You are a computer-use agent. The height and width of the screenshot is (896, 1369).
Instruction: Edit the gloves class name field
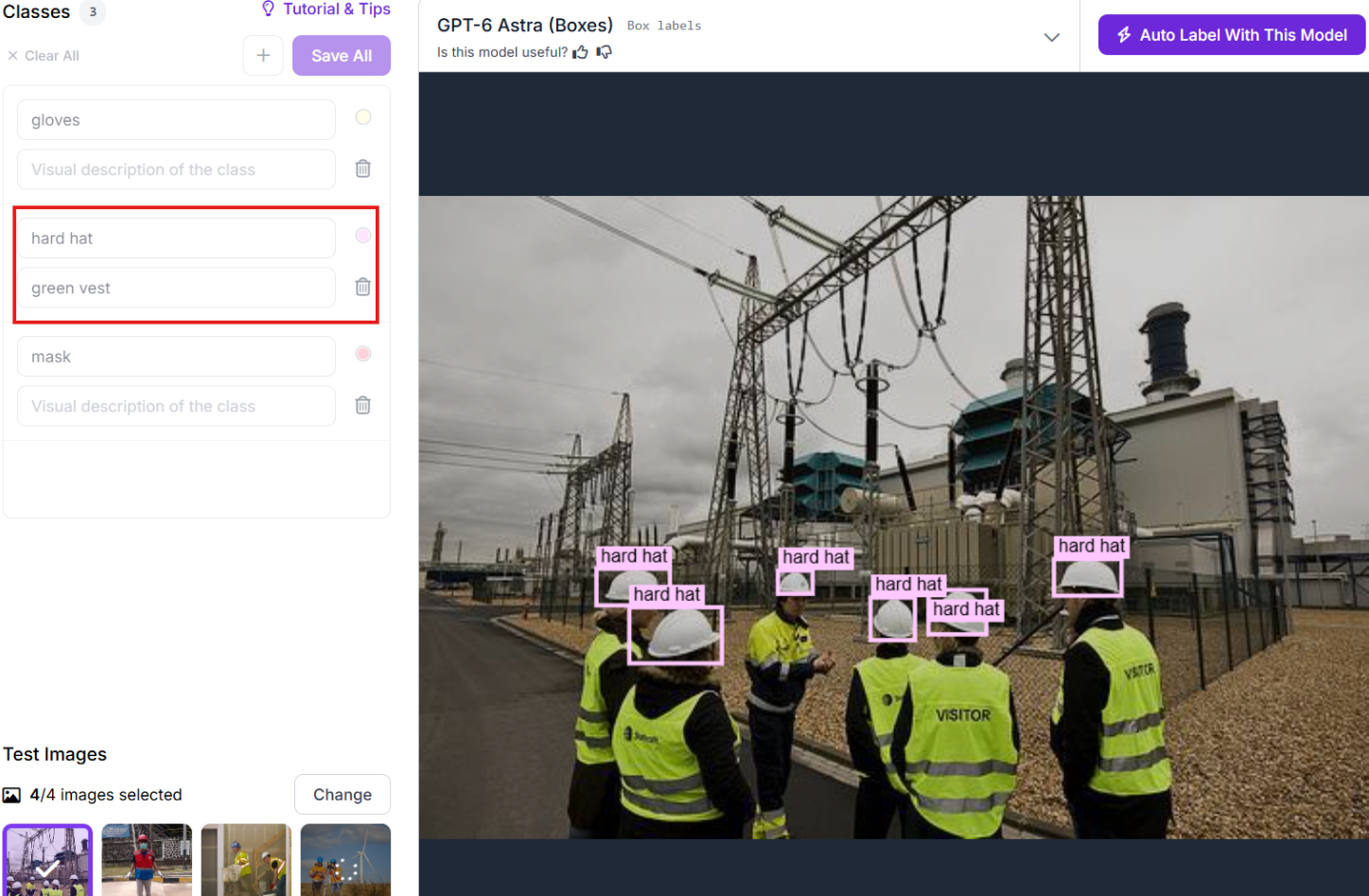(x=176, y=120)
